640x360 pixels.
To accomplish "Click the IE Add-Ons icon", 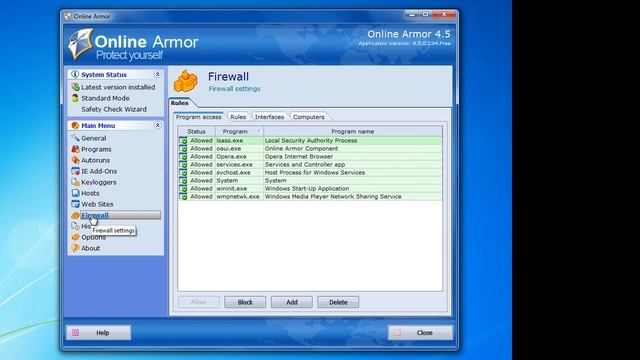I will (76, 171).
